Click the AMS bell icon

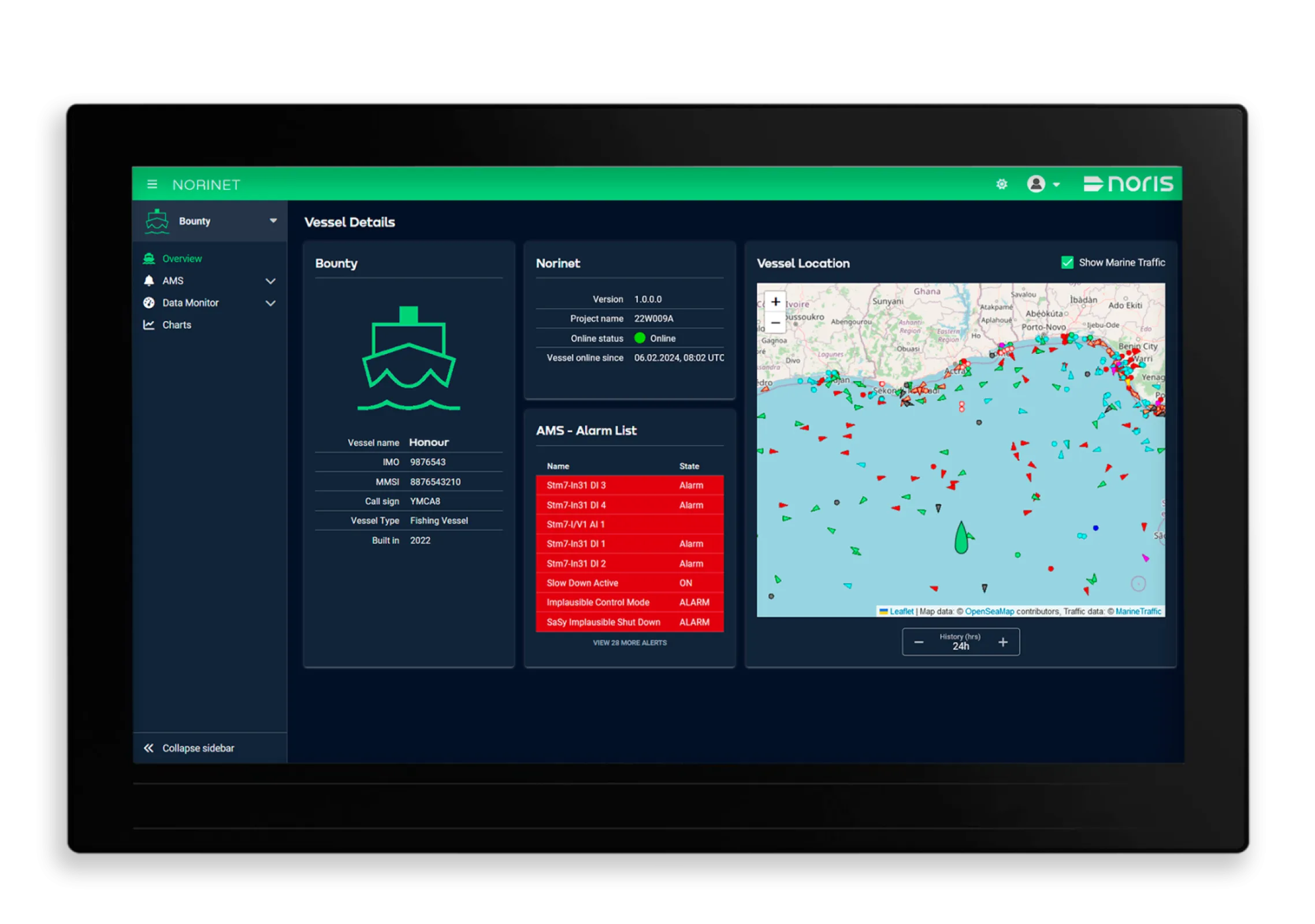coord(149,281)
